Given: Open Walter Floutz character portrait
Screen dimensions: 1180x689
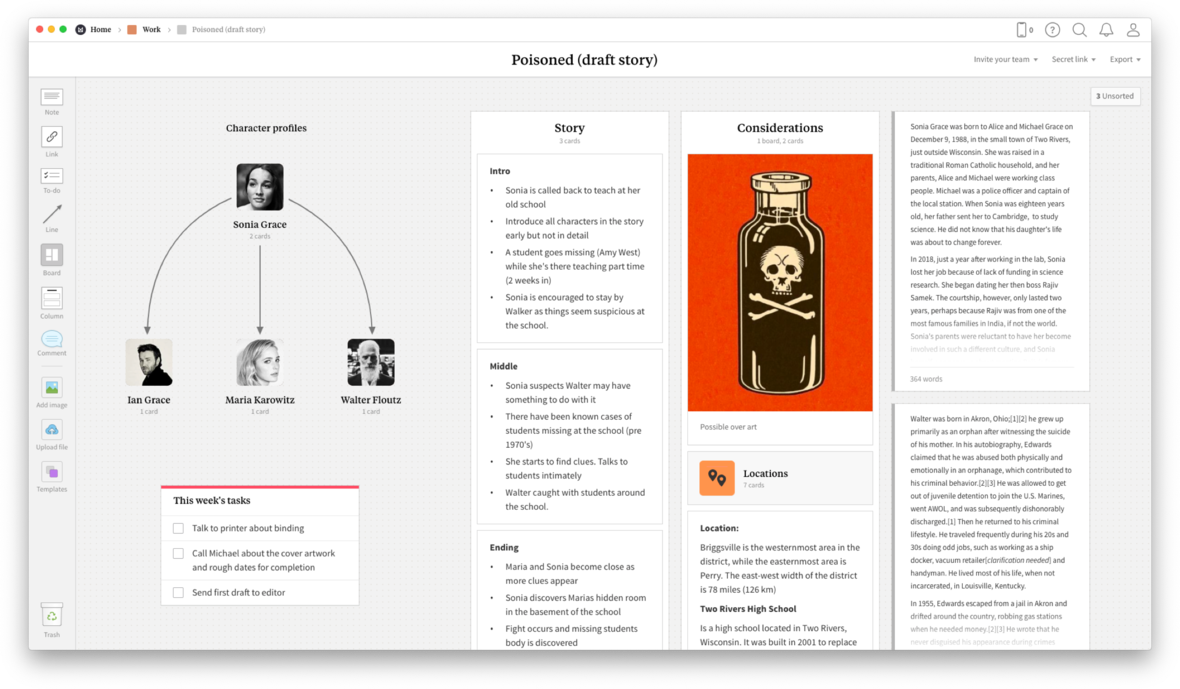Looking at the screenshot, I should pyautogui.click(x=371, y=362).
